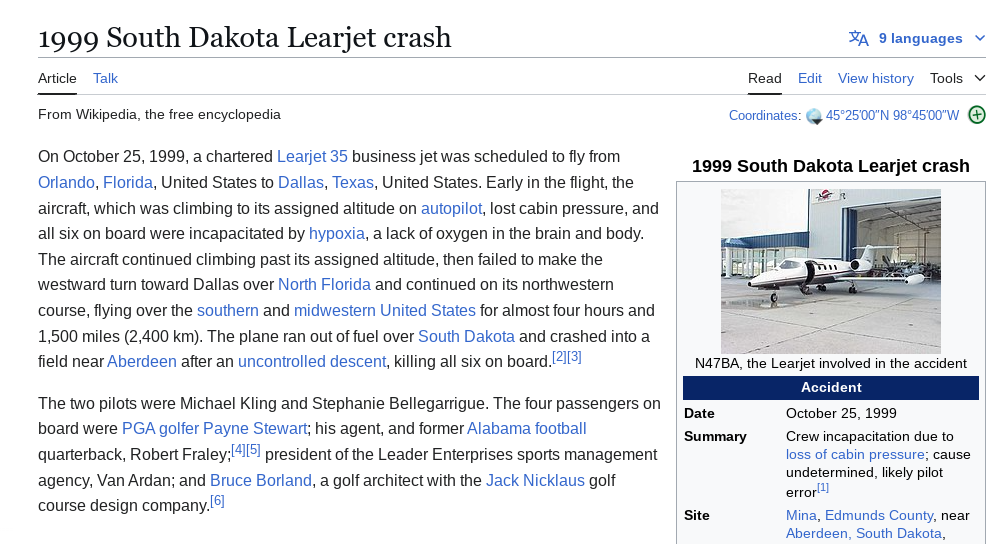The height and width of the screenshot is (544, 991).
Task: Open coordinates 45°25′00″N 98°45′00″W link
Action: click(x=892, y=116)
